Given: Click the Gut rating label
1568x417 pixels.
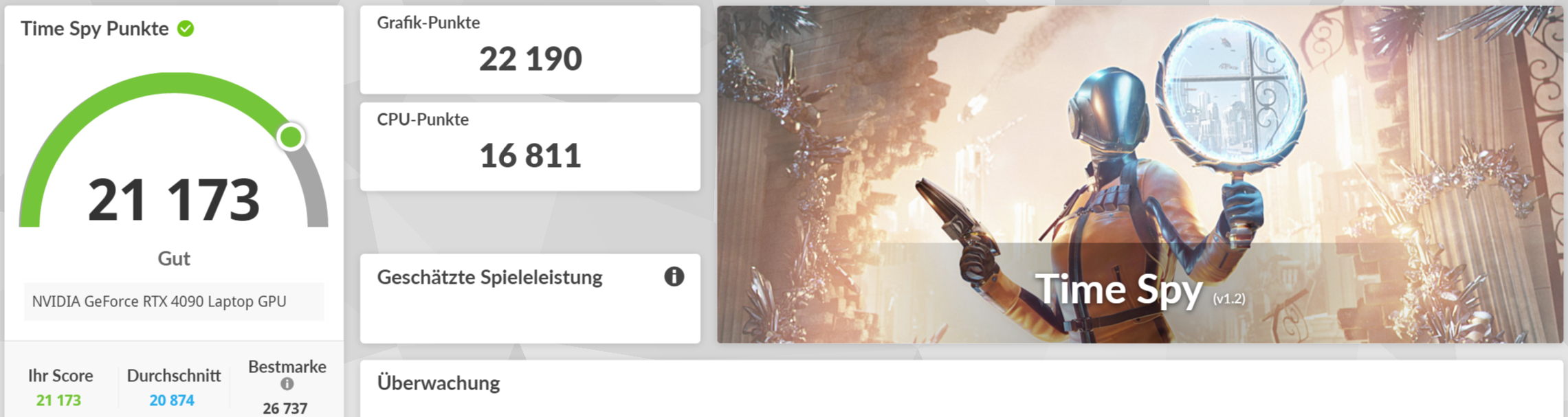Looking at the screenshot, I should click(x=174, y=258).
